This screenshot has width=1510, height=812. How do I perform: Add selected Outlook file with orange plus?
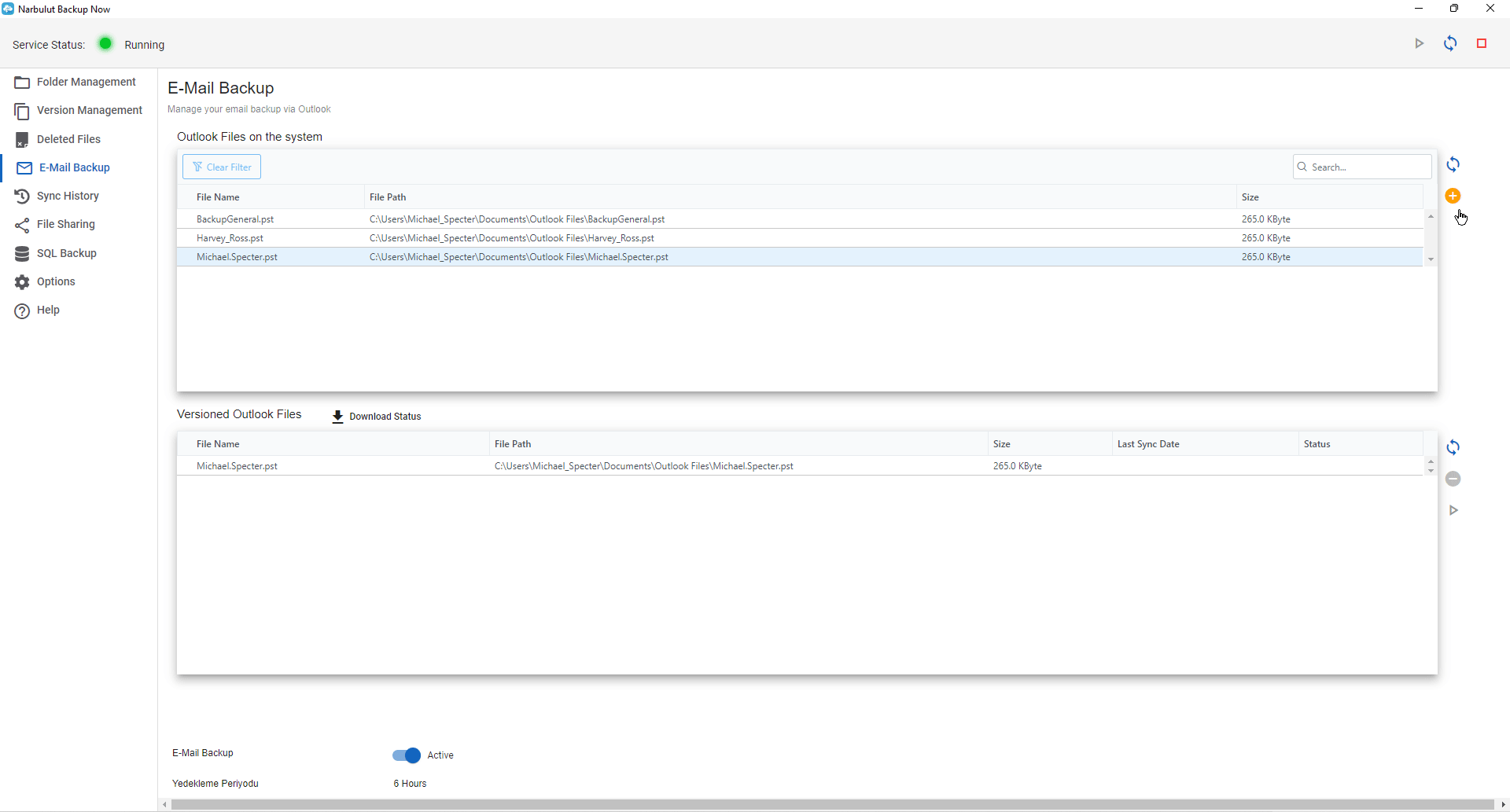point(1453,196)
